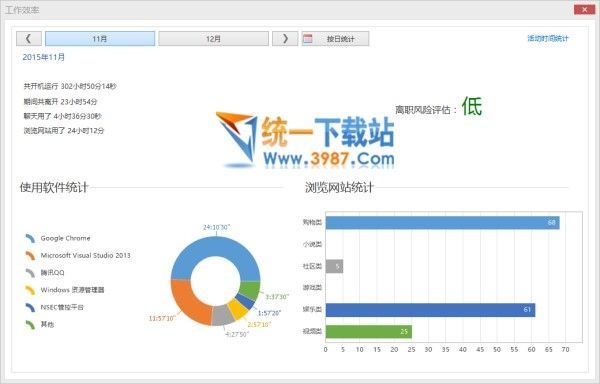This screenshot has width=600, height=384.
Task: Click the 娱乐类 bar showing 61
Action: pyautogui.click(x=430, y=310)
